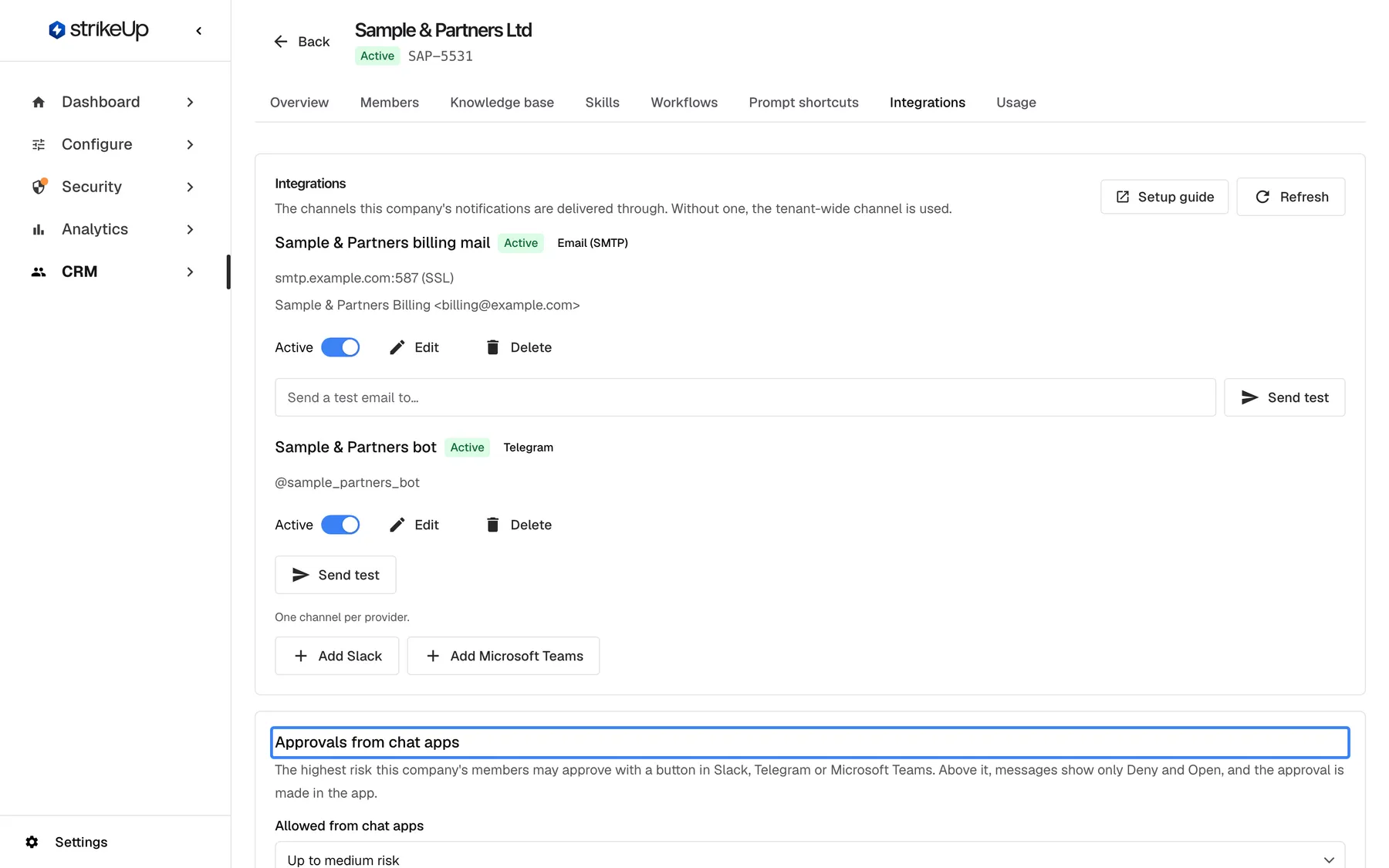1389x868 pixels.
Task: Click the strikeUp logo icon
Action: point(56,30)
